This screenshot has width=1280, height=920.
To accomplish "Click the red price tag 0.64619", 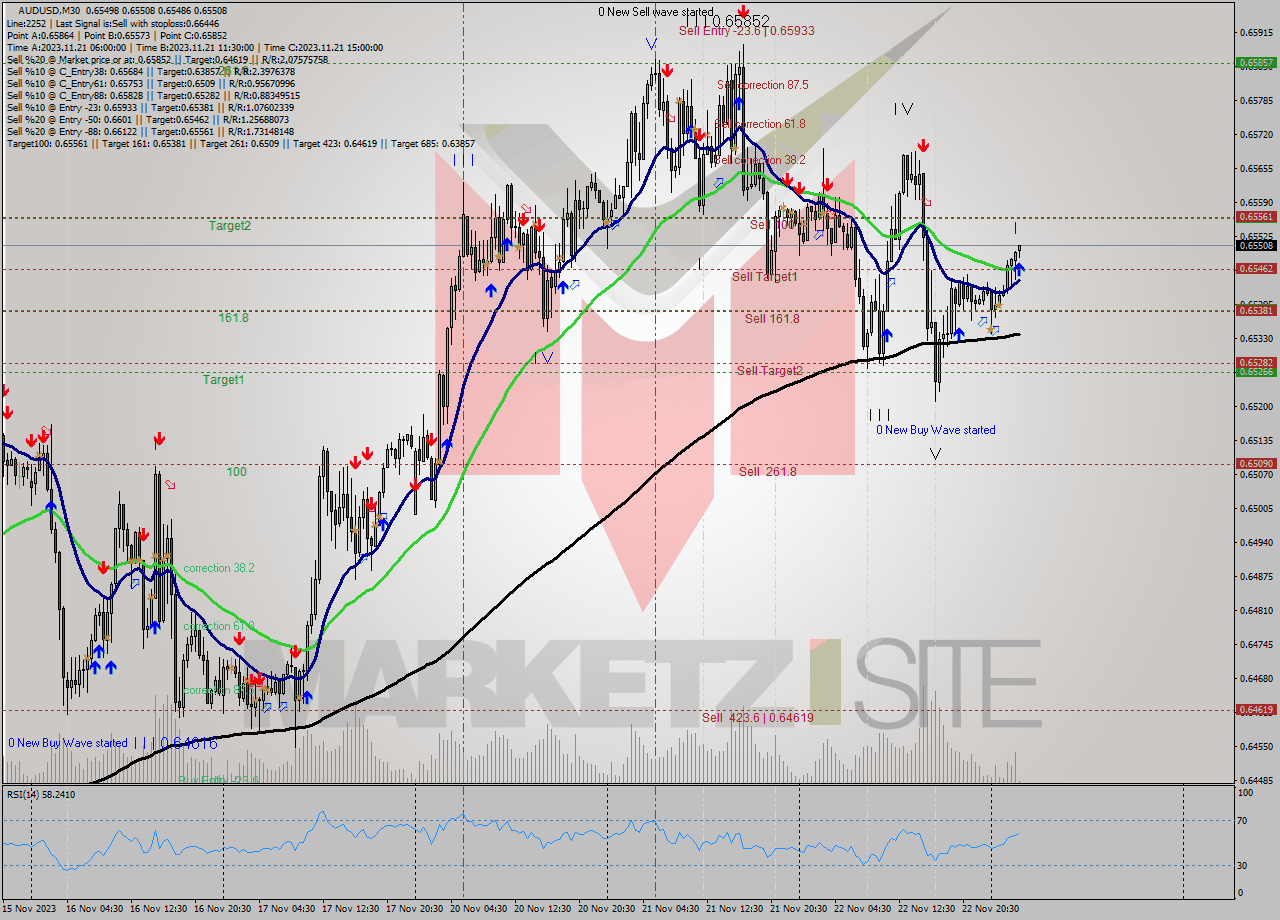I will 1256,710.
